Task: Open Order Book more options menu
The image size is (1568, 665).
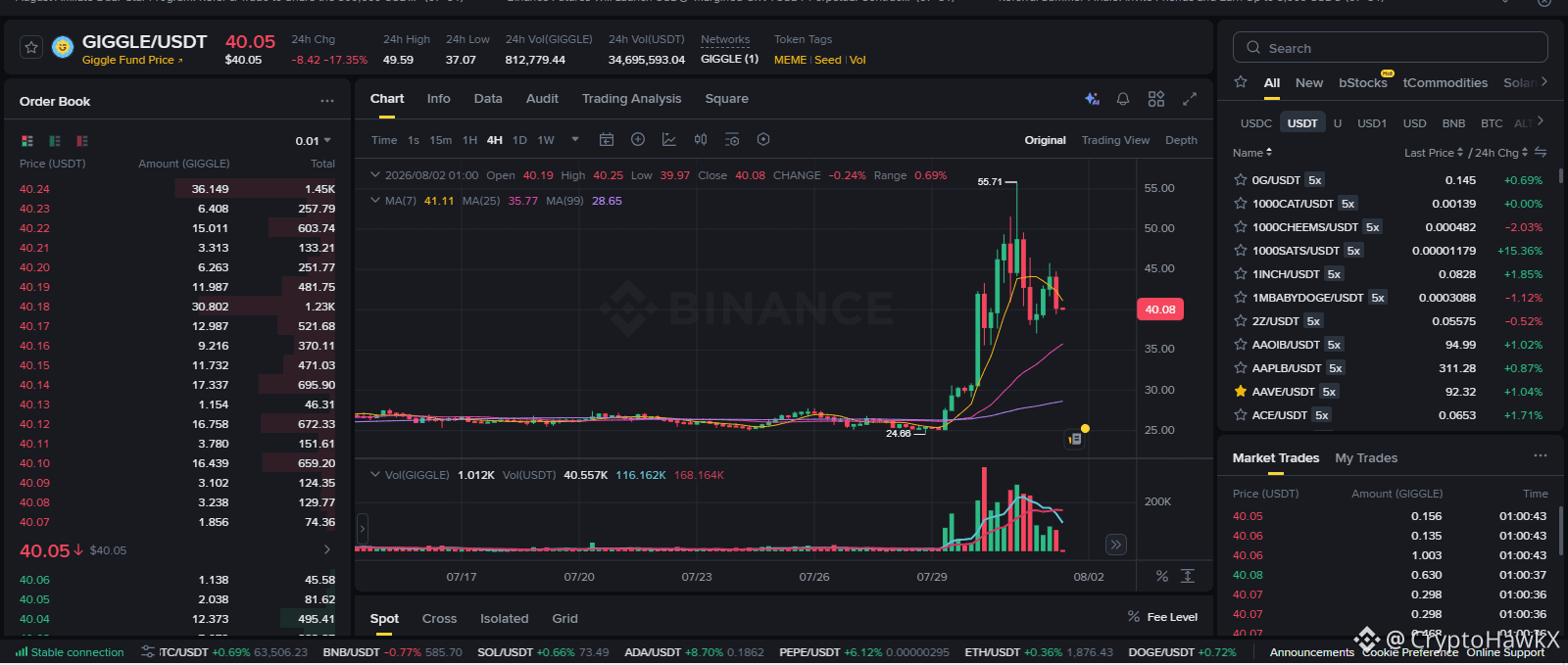Action: click(327, 101)
